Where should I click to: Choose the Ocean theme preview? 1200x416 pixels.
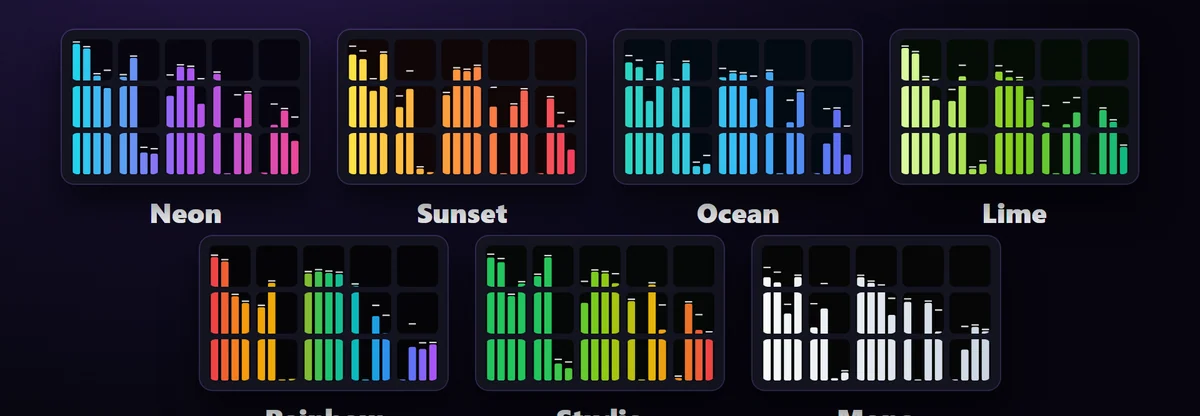tap(737, 107)
